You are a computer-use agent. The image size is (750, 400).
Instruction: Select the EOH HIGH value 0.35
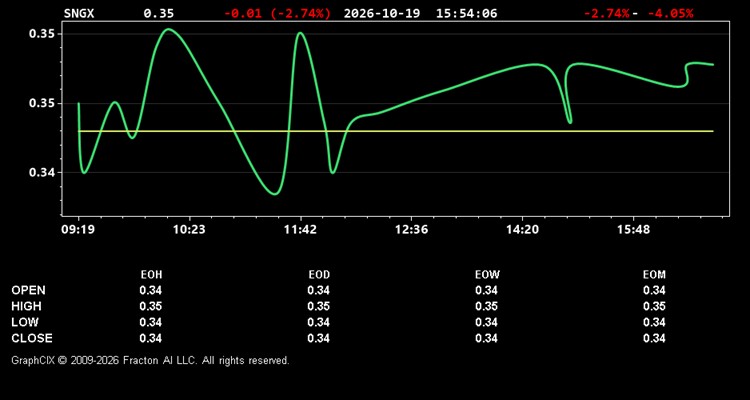pyautogui.click(x=151, y=306)
